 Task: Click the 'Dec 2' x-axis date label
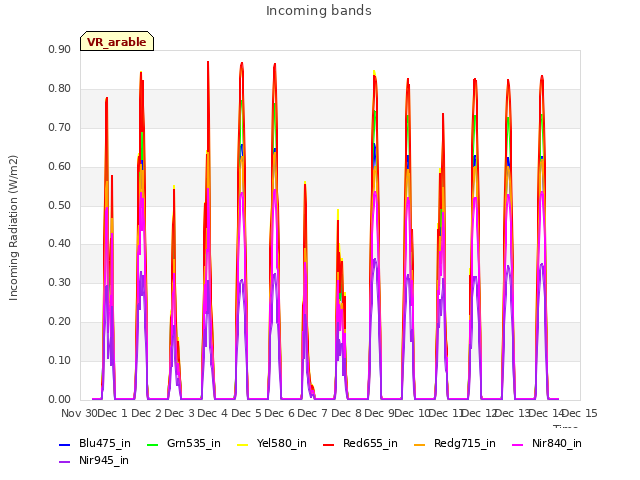[146, 413]
